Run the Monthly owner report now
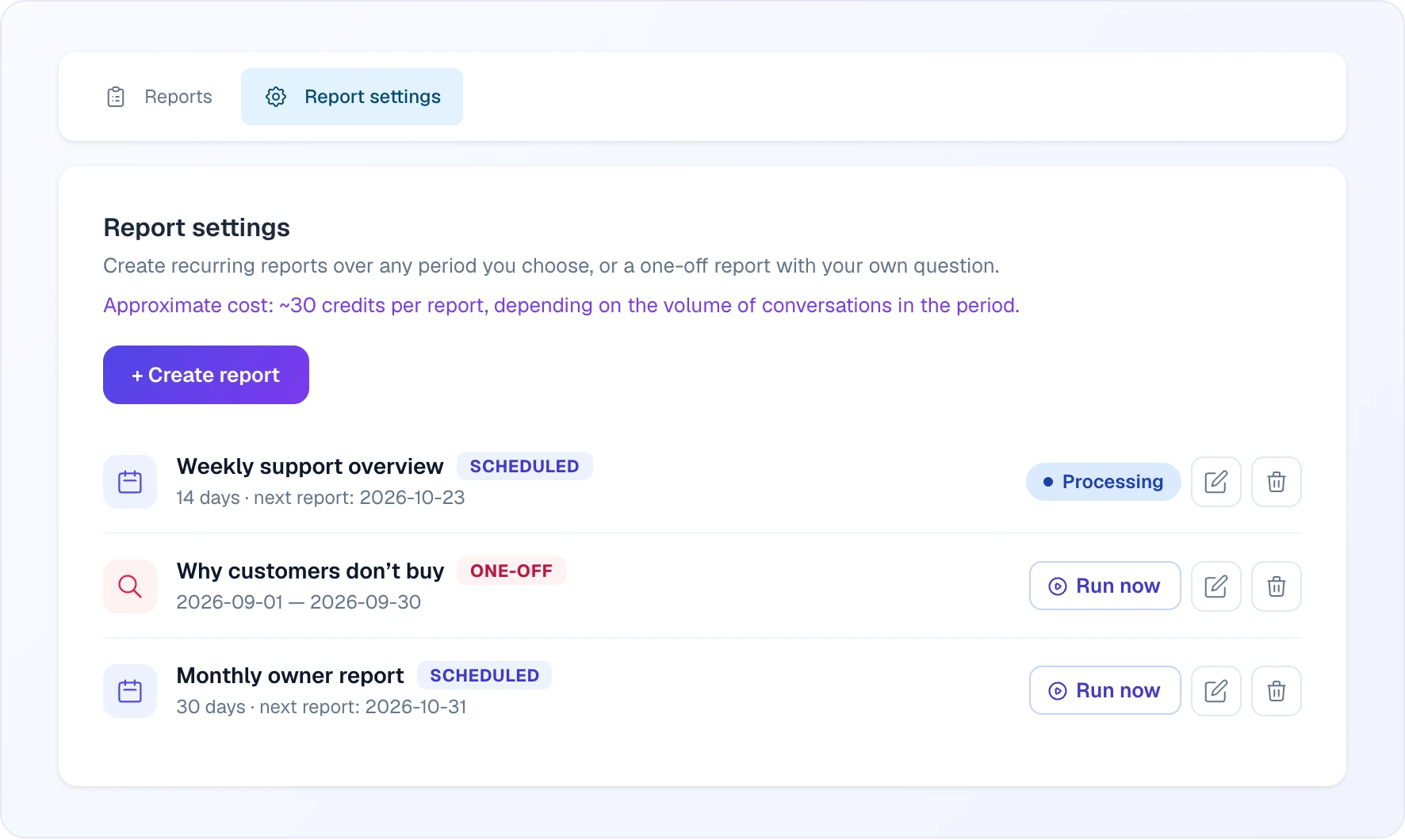This screenshot has height=840, width=1405. pyautogui.click(x=1105, y=690)
